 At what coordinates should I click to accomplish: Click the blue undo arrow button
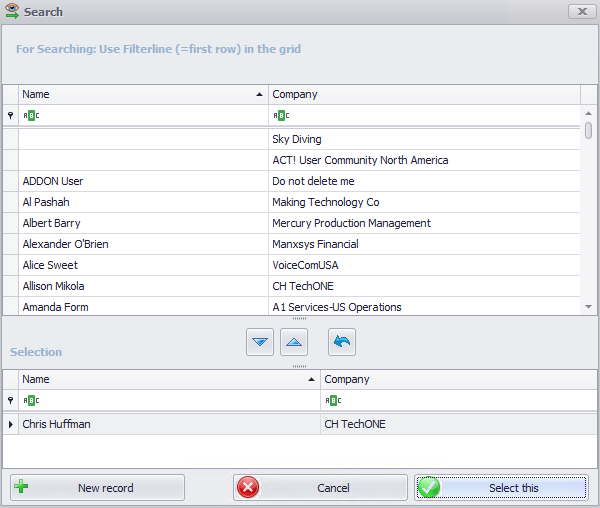tap(342, 342)
